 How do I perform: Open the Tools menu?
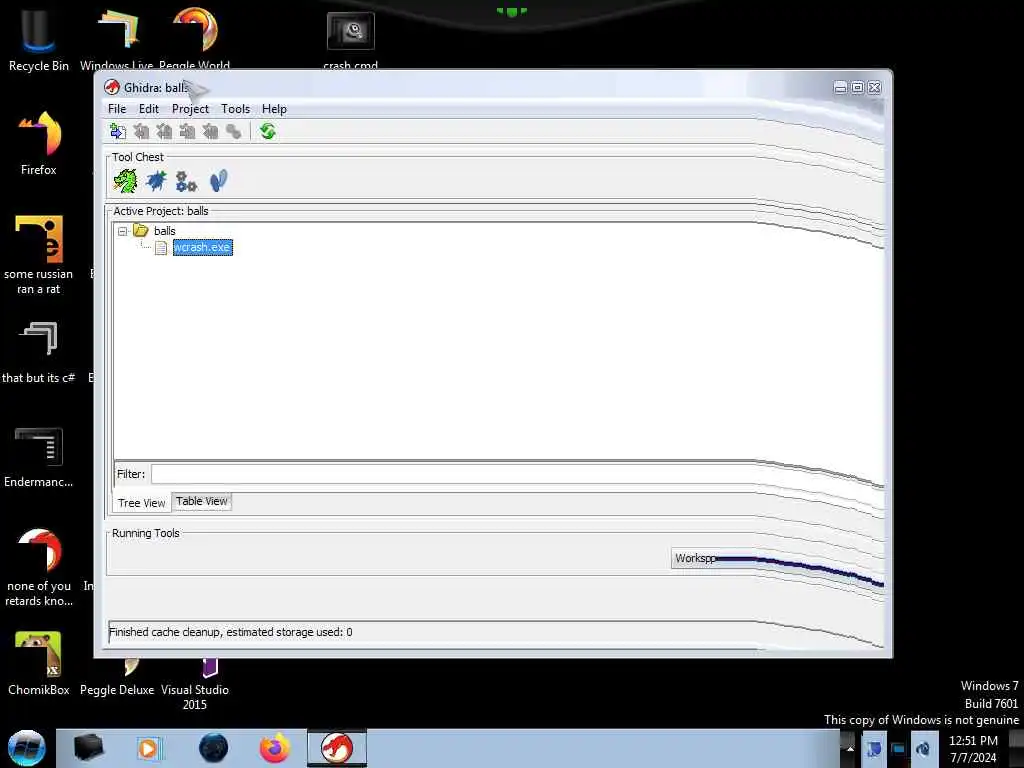point(235,109)
